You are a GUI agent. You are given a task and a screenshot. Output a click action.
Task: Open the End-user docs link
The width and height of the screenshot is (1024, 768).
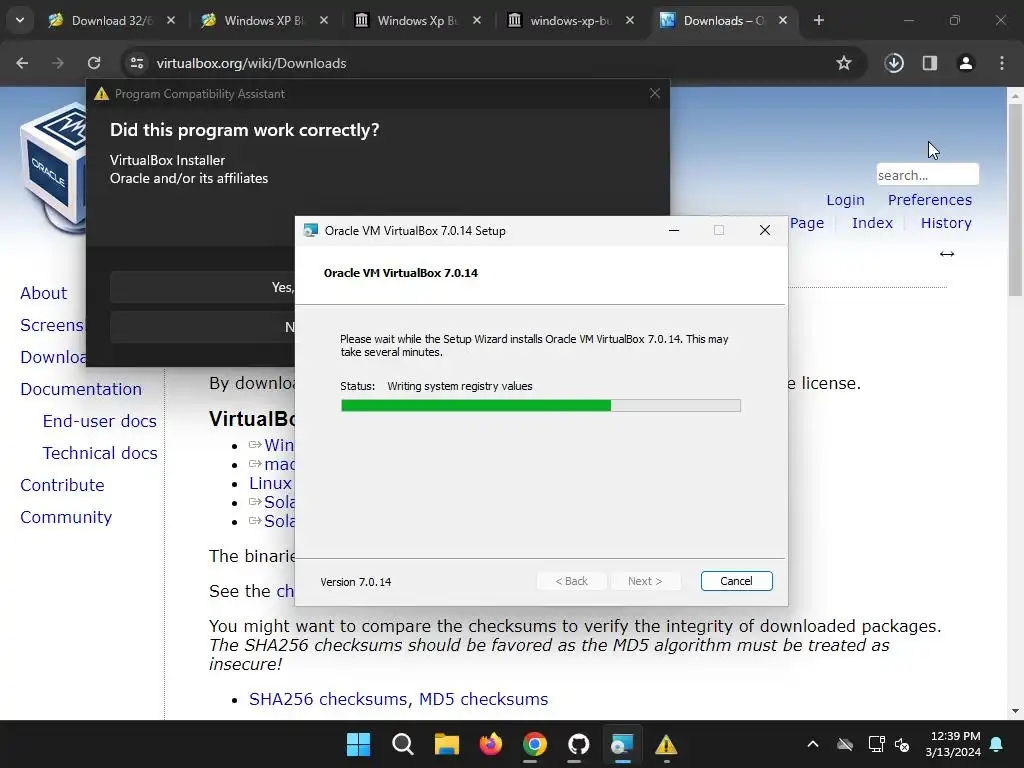[x=99, y=421]
